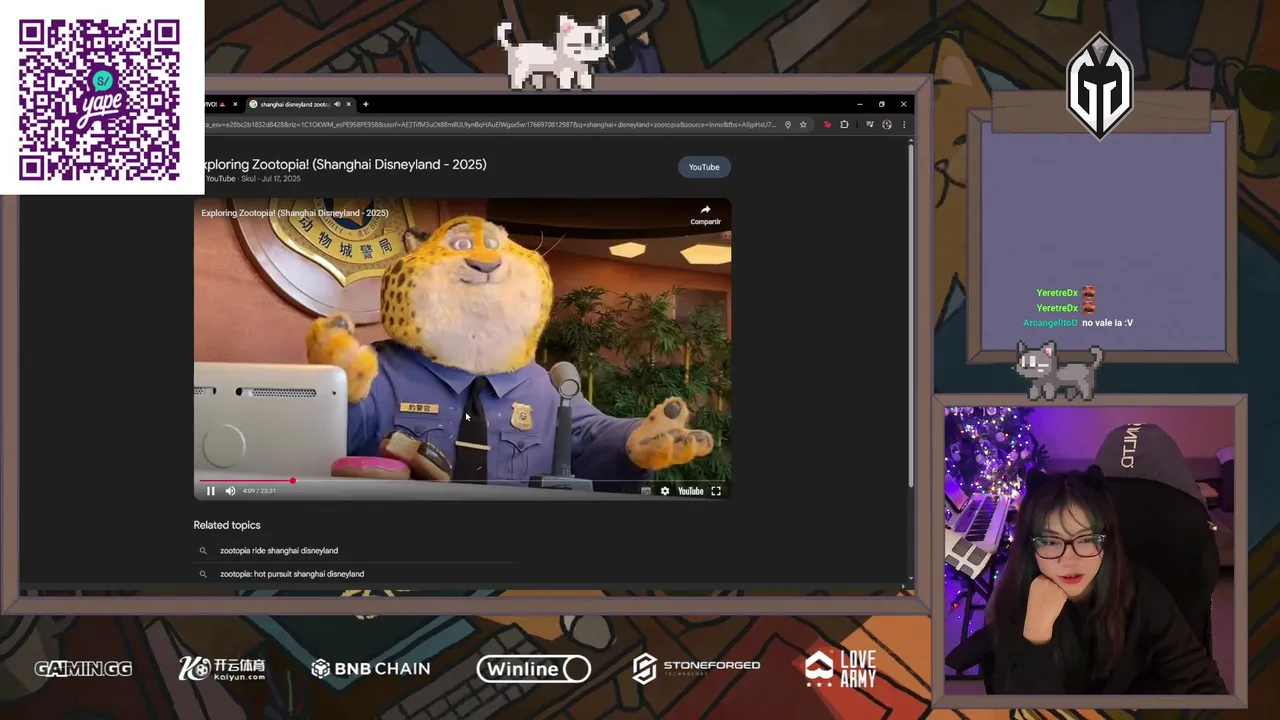Click the Winline sponsor logo
The height and width of the screenshot is (720, 1280).
pos(533,669)
